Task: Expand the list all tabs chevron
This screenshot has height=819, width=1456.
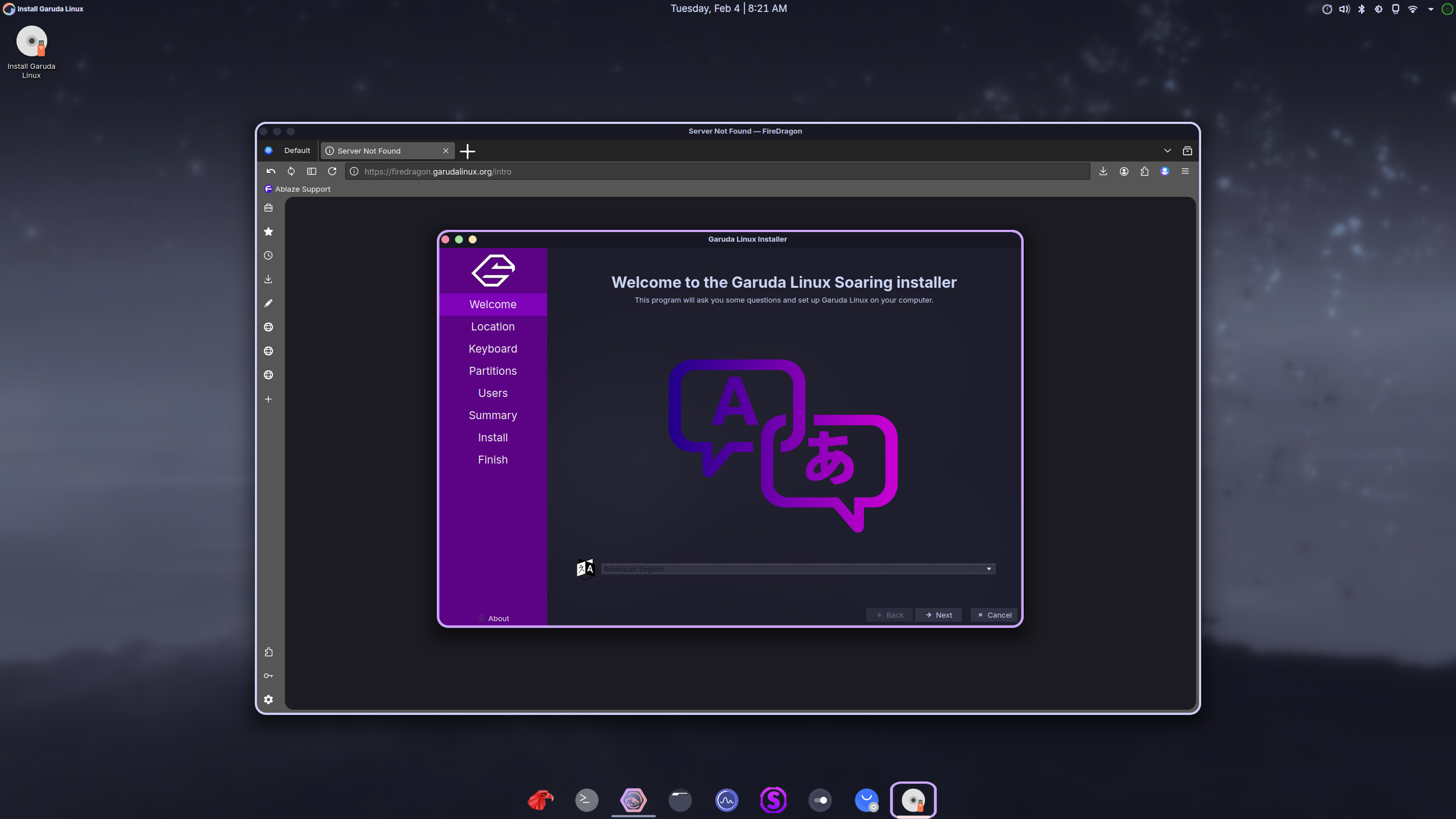Action: coord(1168,151)
